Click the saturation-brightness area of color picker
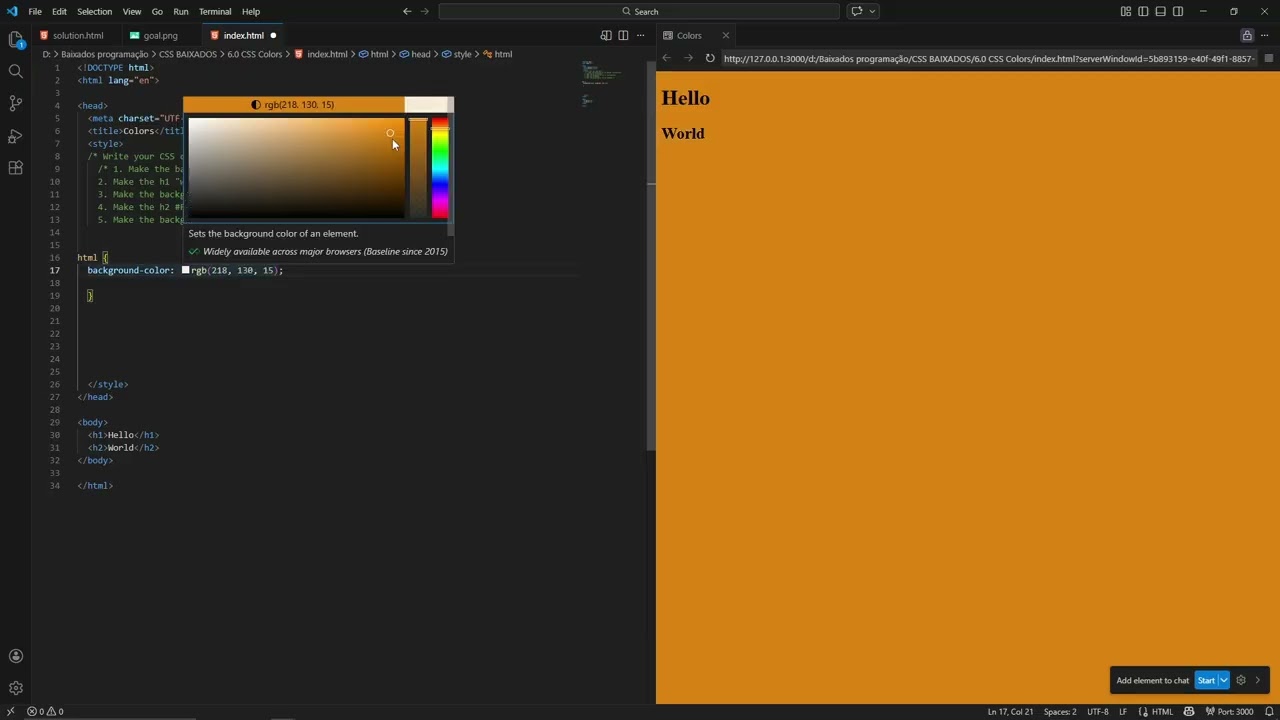This screenshot has width=1280, height=720. 296,168
